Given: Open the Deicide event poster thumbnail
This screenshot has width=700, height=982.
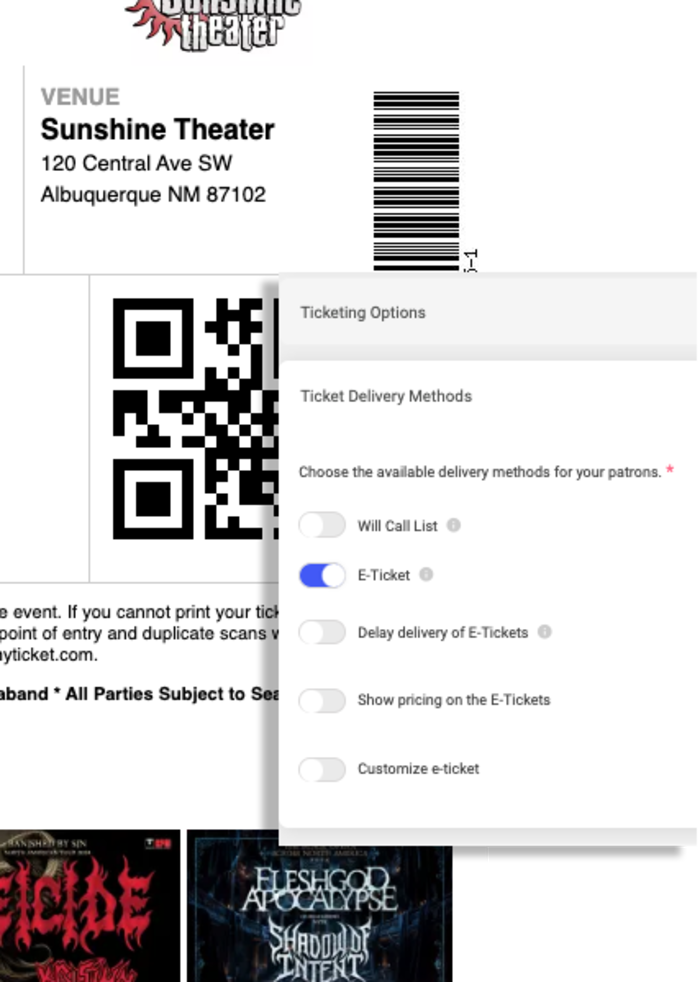Looking at the screenshot, I should pyautogui.click(x=90, y=906).
